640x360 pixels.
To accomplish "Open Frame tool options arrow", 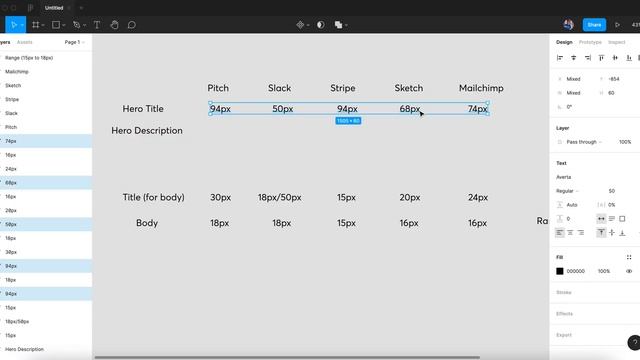I will coord(43,25).
